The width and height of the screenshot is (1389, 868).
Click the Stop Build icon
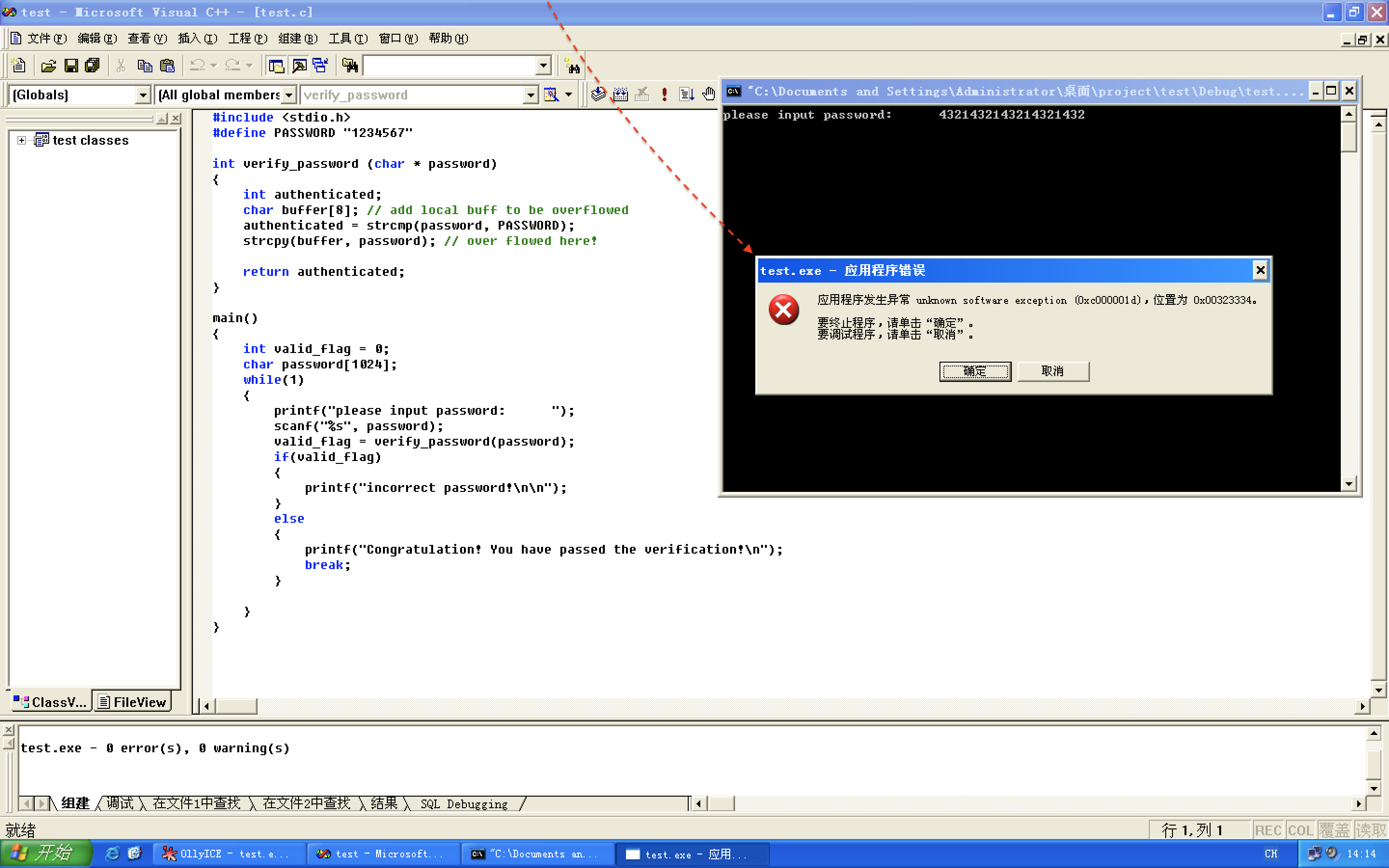[642, 94]
